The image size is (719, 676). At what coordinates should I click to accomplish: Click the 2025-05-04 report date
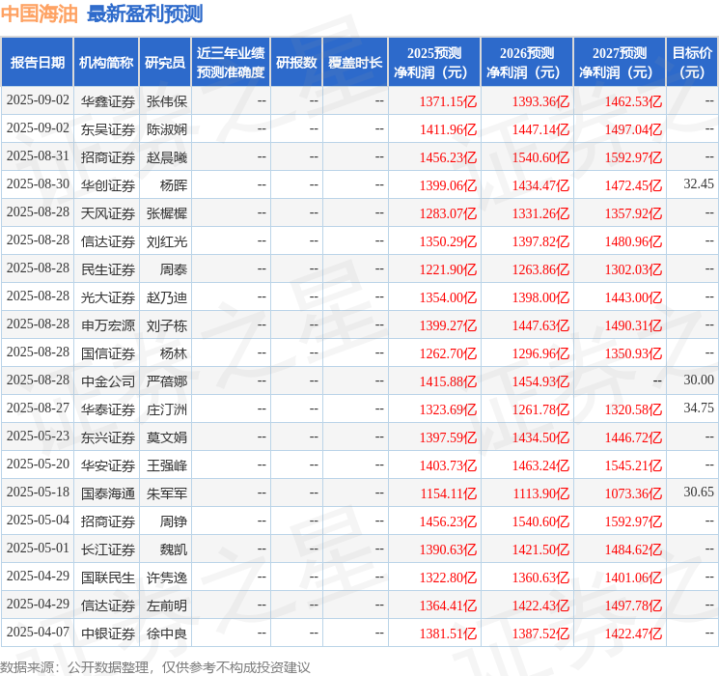38,520
